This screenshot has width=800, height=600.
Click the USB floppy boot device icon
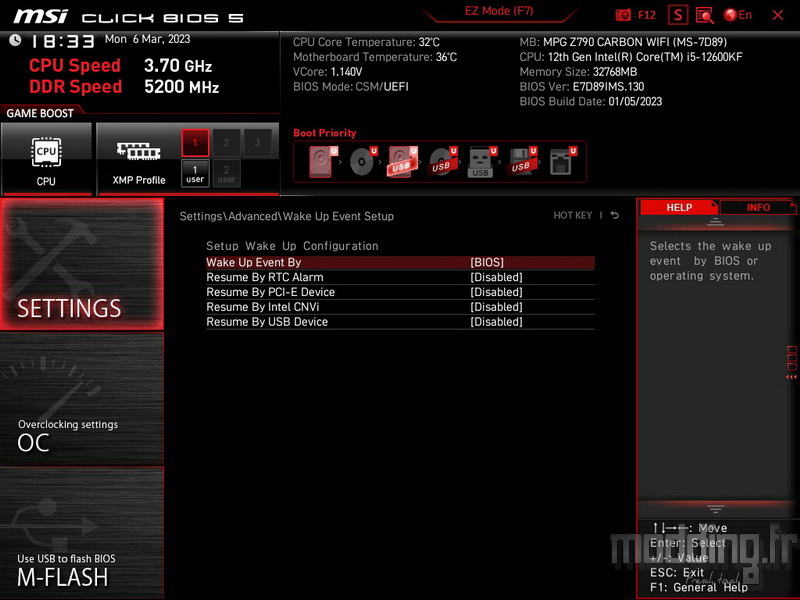click(x=522, y=161)
